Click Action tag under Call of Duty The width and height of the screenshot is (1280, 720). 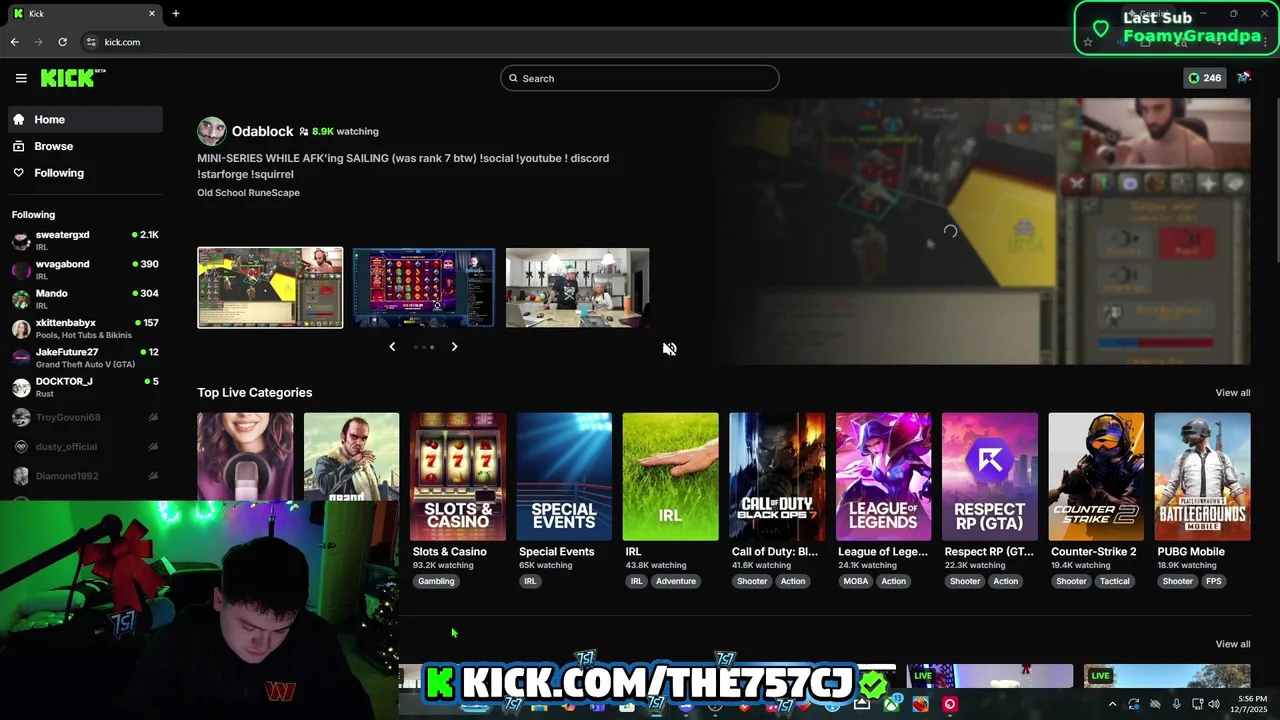pos(793,581)
